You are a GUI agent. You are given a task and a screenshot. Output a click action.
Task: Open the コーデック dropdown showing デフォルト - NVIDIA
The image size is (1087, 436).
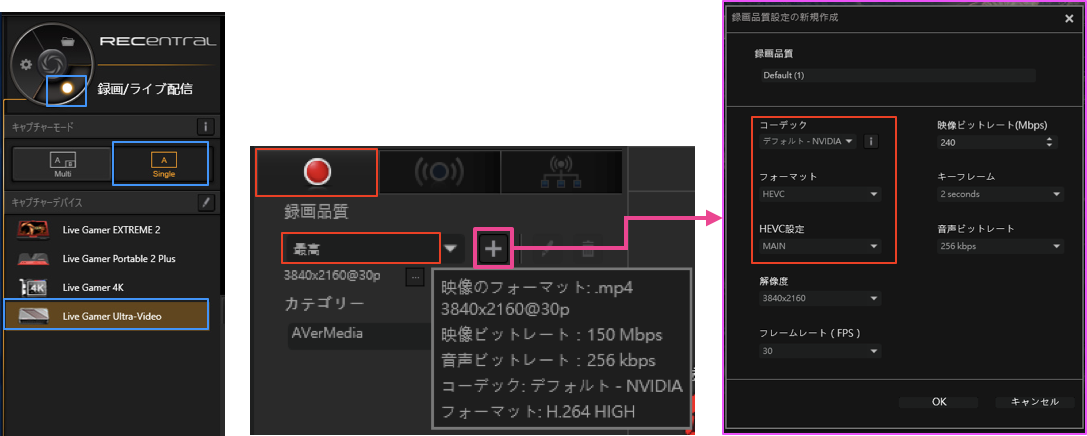pos(808,141)
